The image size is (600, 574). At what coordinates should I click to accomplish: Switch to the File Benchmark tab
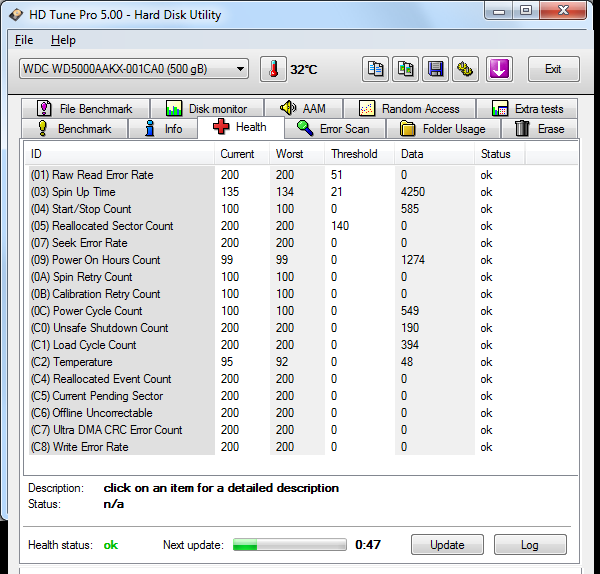coord(85,109)
